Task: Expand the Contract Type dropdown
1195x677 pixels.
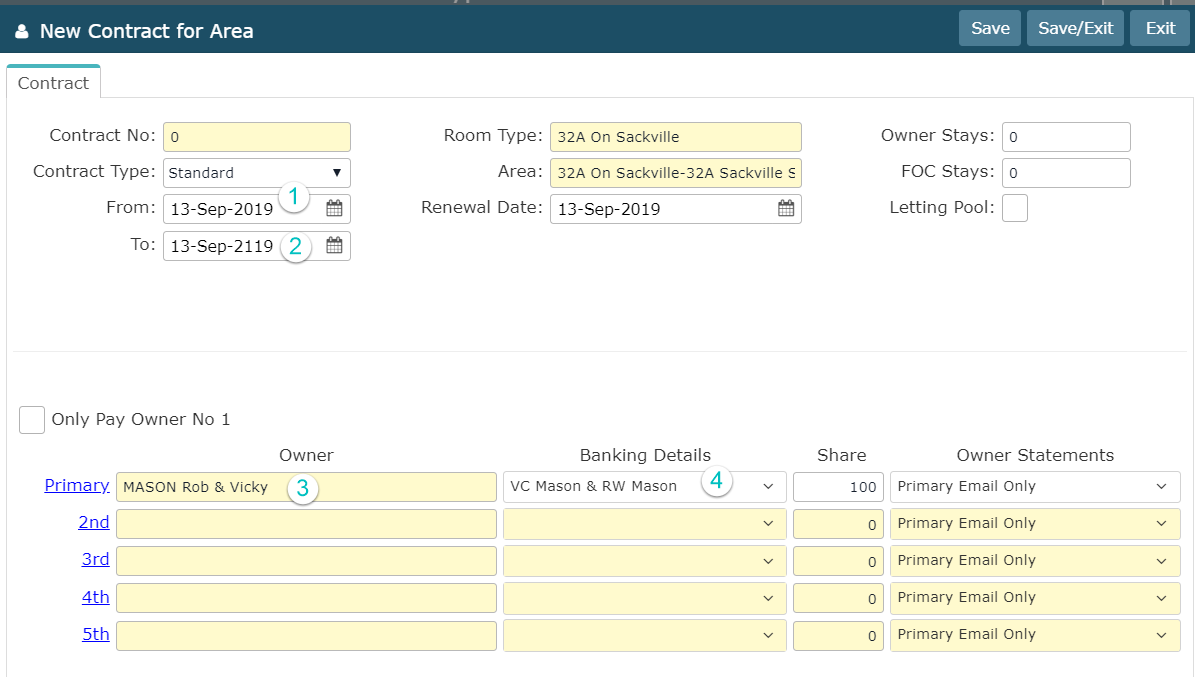Action: coord(257,173)
